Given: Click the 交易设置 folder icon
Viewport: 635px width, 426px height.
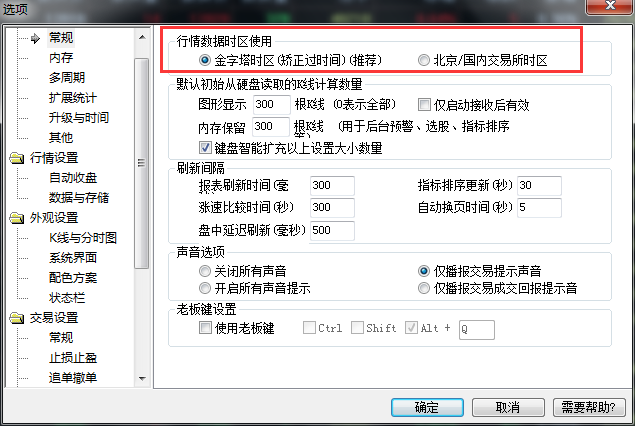Looking at the screenshot, I should coord(17,318).
